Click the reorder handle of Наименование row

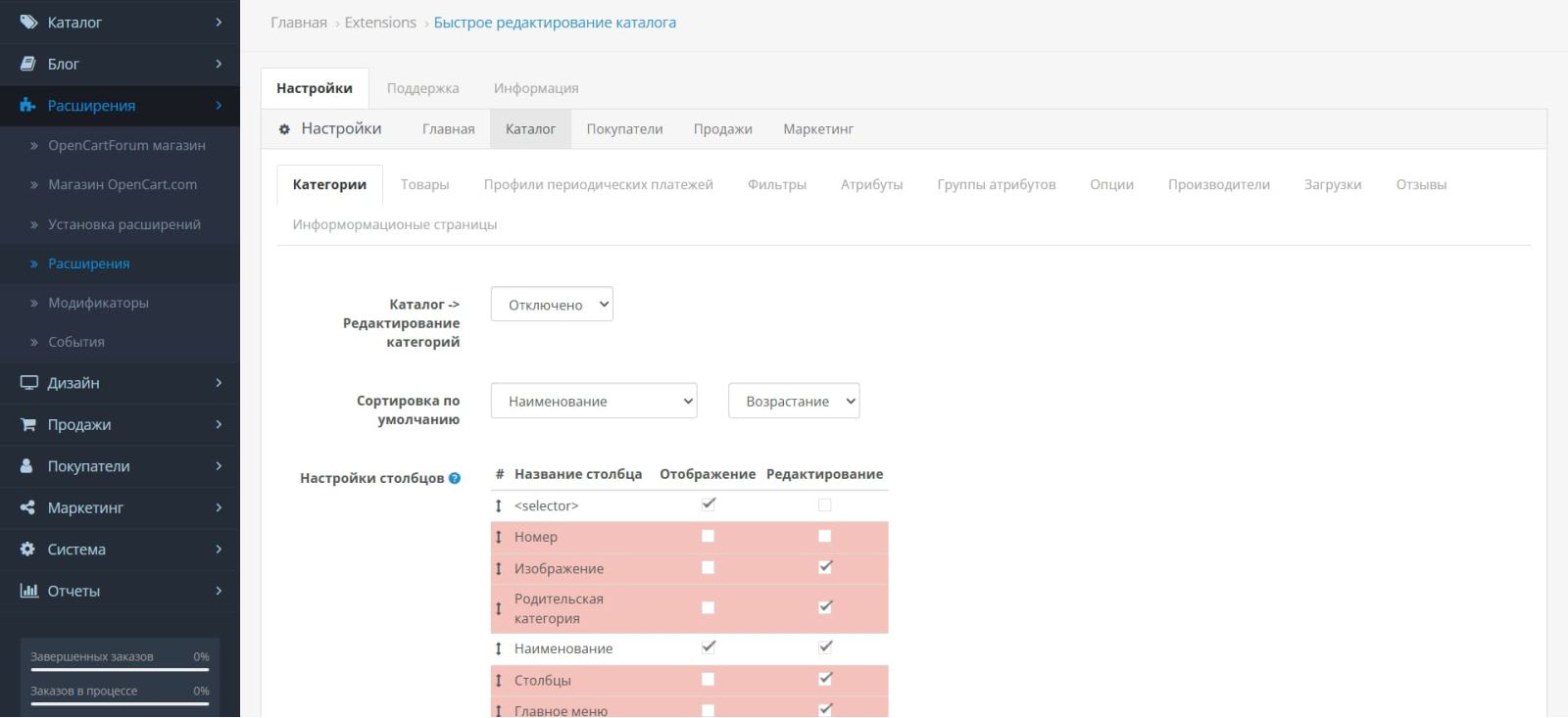pos(499,648)
